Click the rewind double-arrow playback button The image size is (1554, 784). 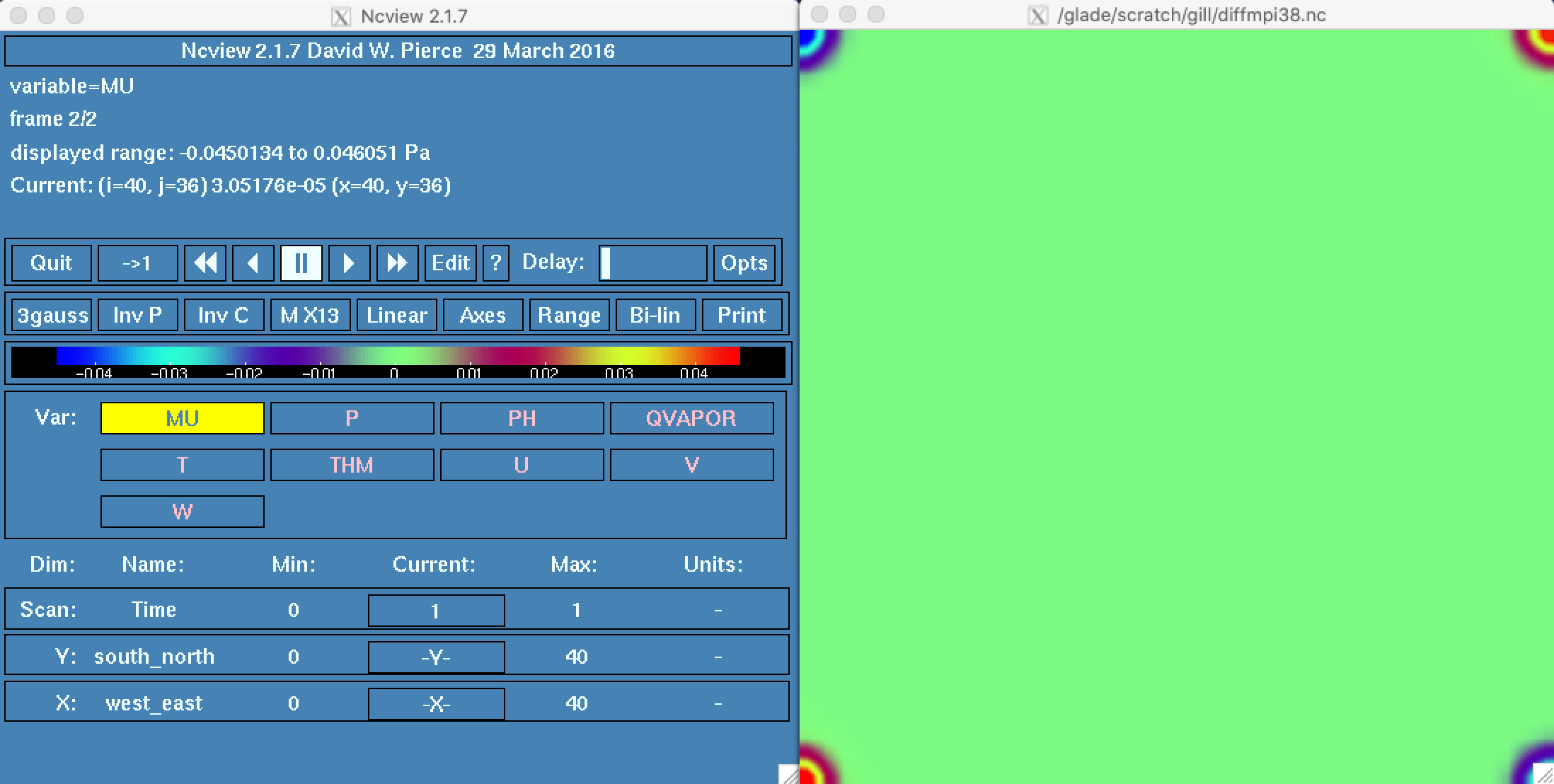click(205, 263)
